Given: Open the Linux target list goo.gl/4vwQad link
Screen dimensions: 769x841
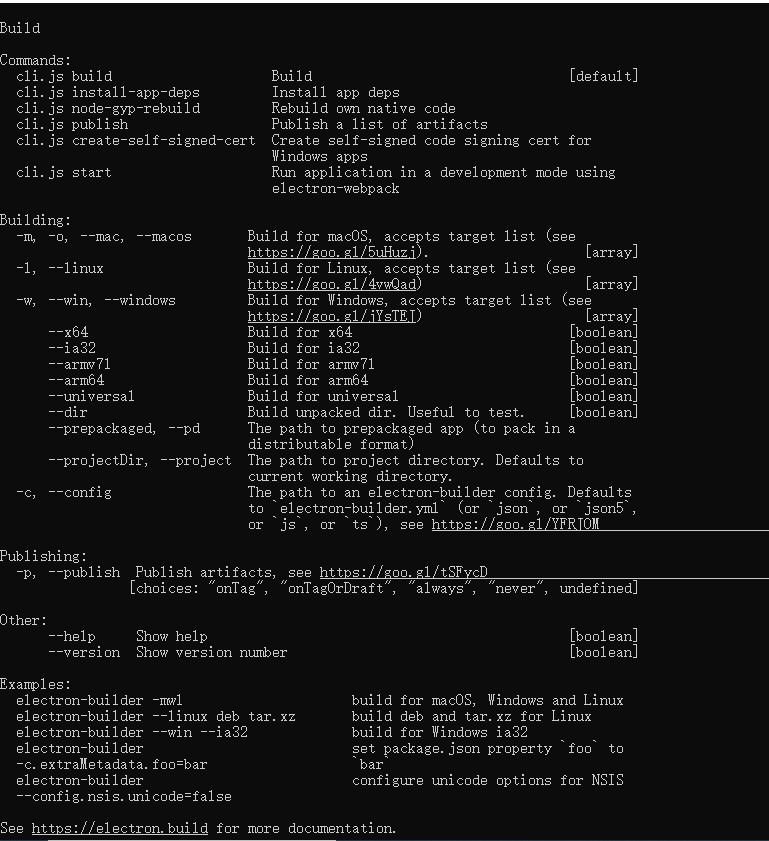Looking at the screenshot, I should click(332, 284).
